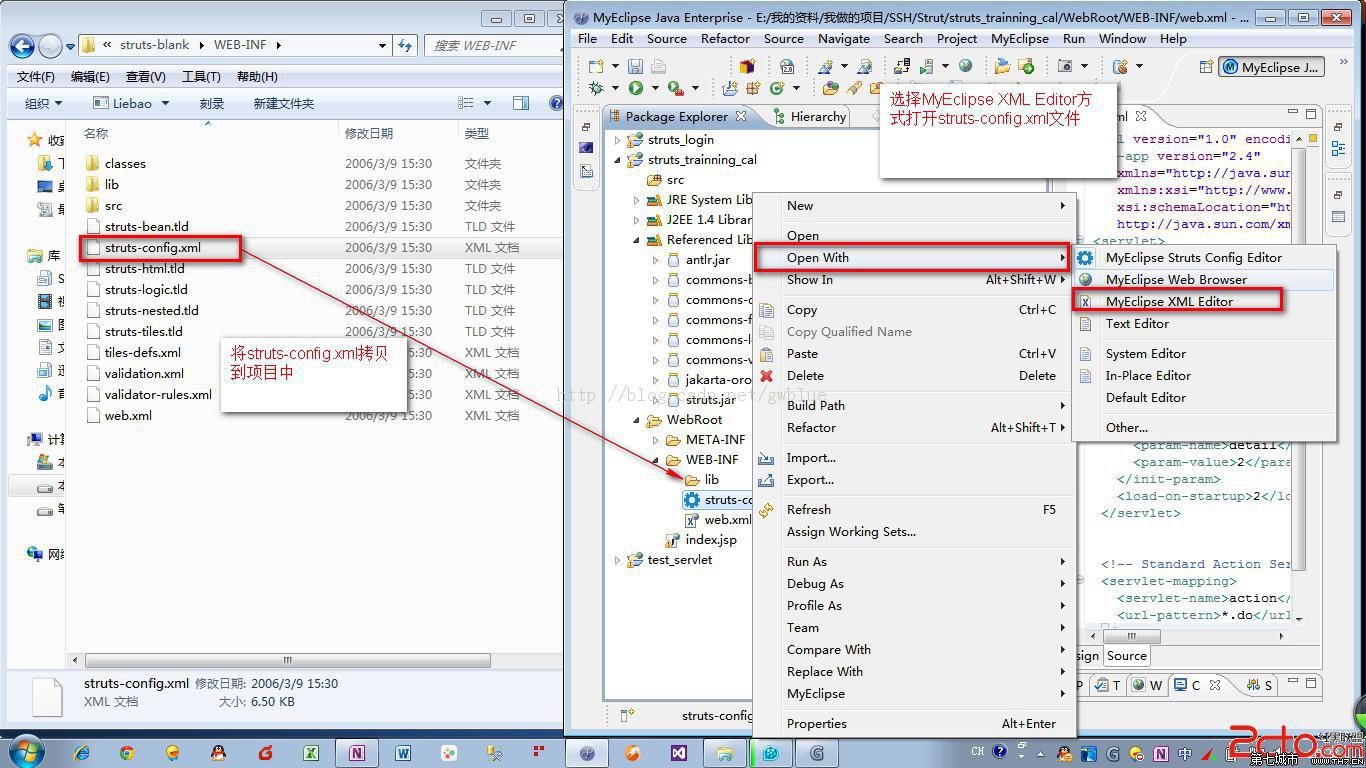Viewport: 1366px width, 768px height.
Task: Collapse the struts_trainning_cal project node
Action: (x=617, y=160)
